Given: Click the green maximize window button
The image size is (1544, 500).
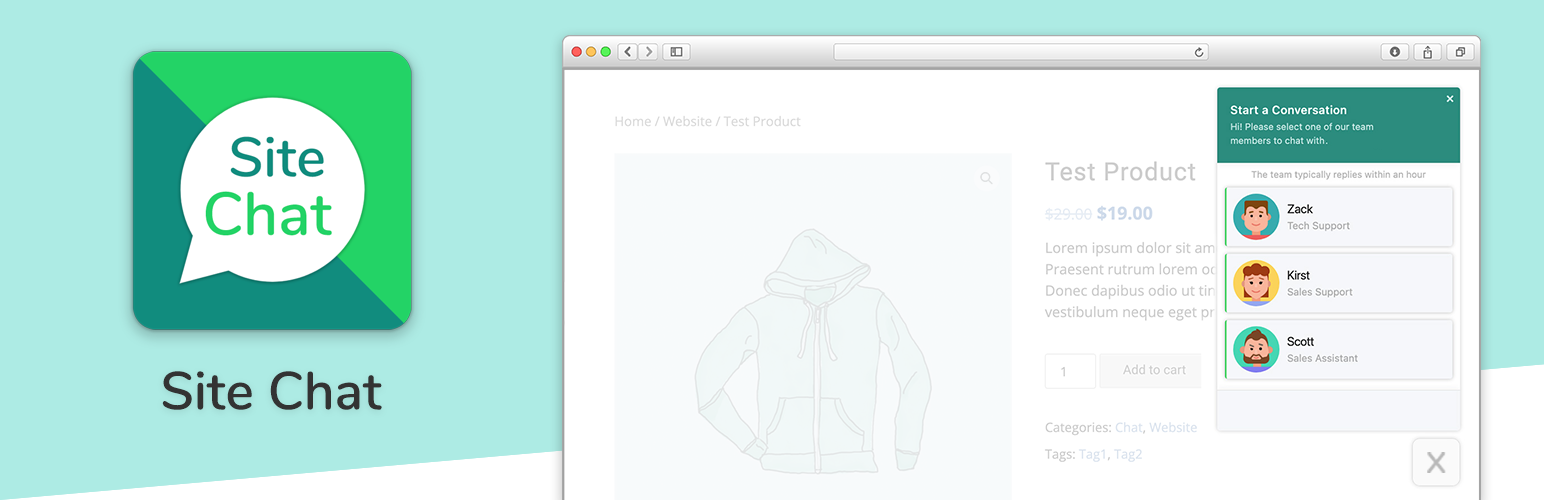Looking at the screenshot, I should [x=605, y=52].
